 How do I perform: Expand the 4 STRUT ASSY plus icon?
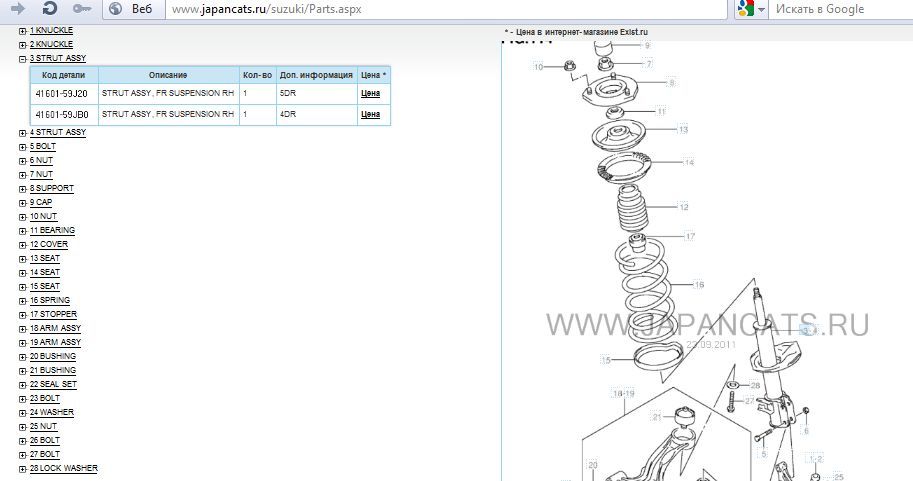click(23, 133)
